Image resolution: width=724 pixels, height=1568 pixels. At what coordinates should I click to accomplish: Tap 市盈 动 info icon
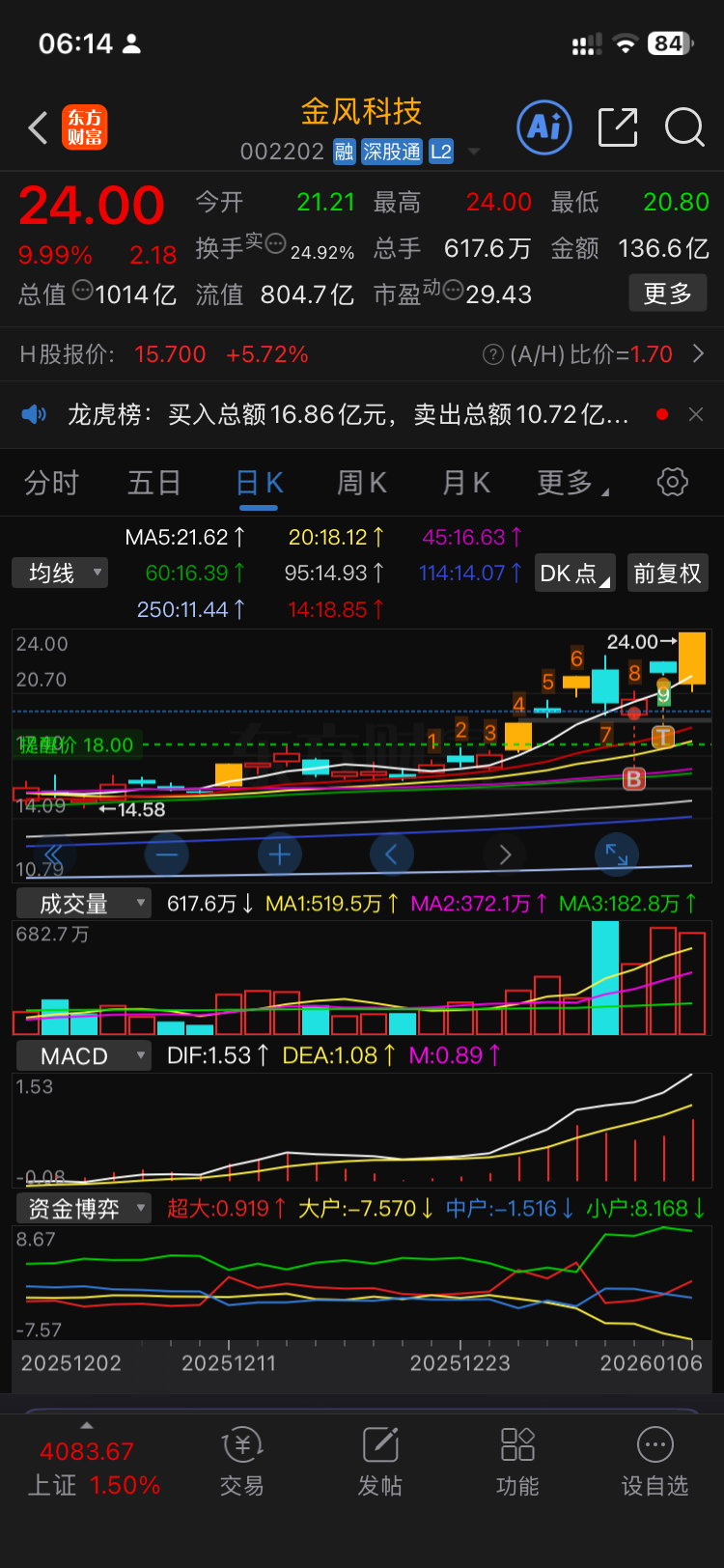tap(452, 288)
